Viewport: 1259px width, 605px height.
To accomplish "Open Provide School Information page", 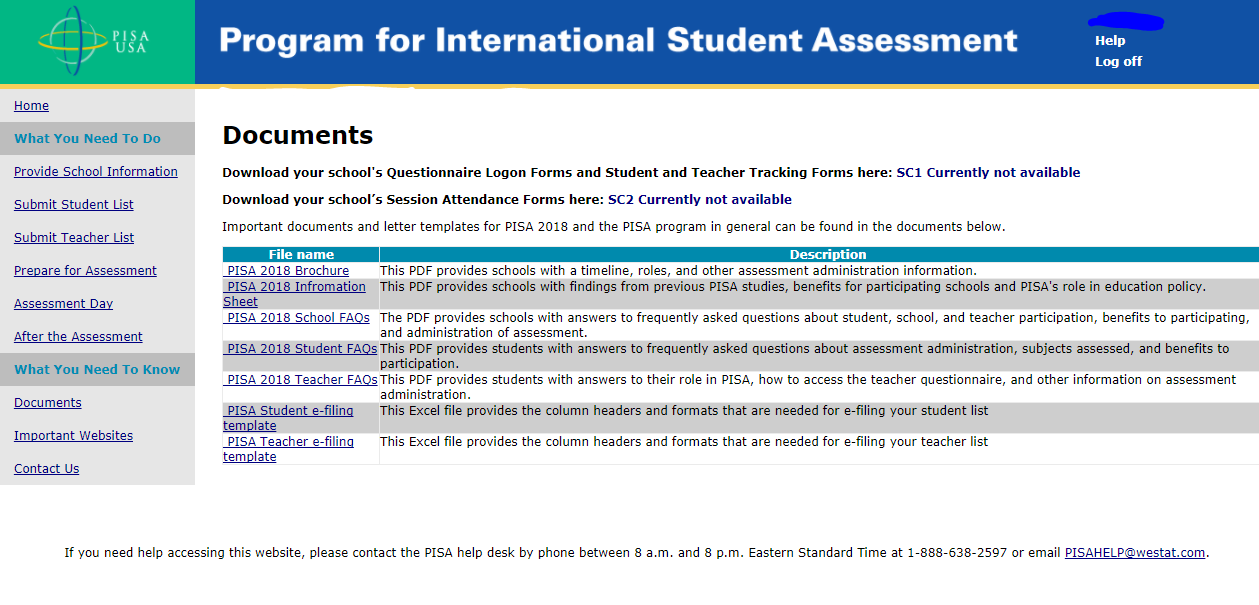I will (x=96, y=172).
